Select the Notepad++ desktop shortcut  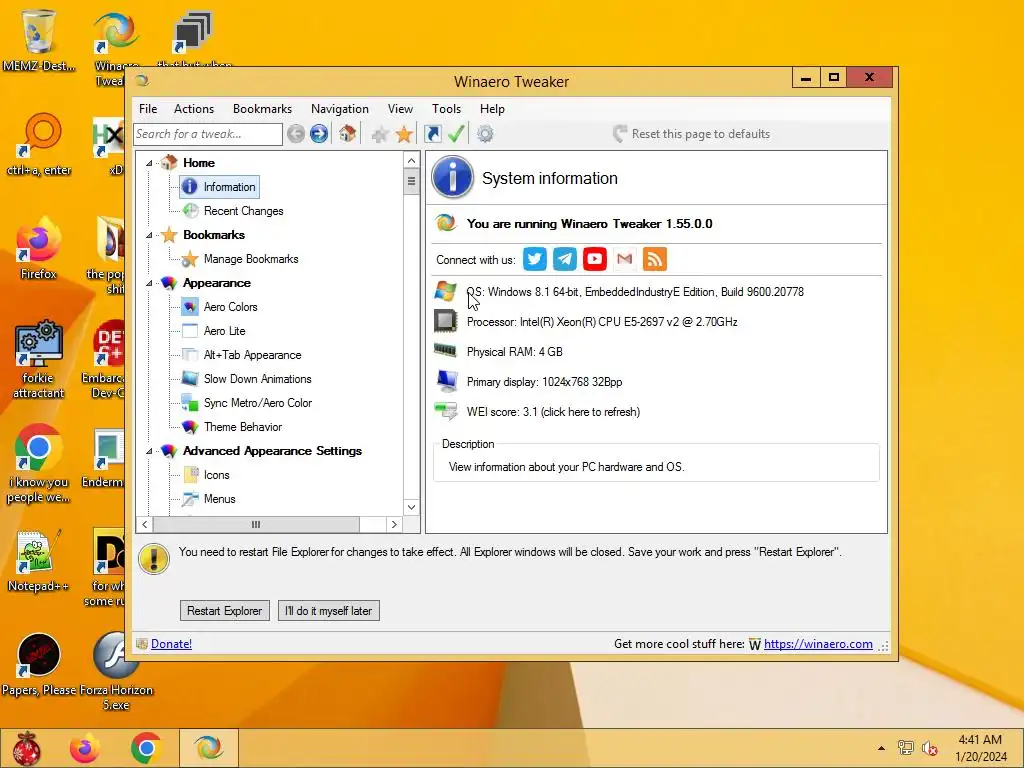[x=37, y=560]
